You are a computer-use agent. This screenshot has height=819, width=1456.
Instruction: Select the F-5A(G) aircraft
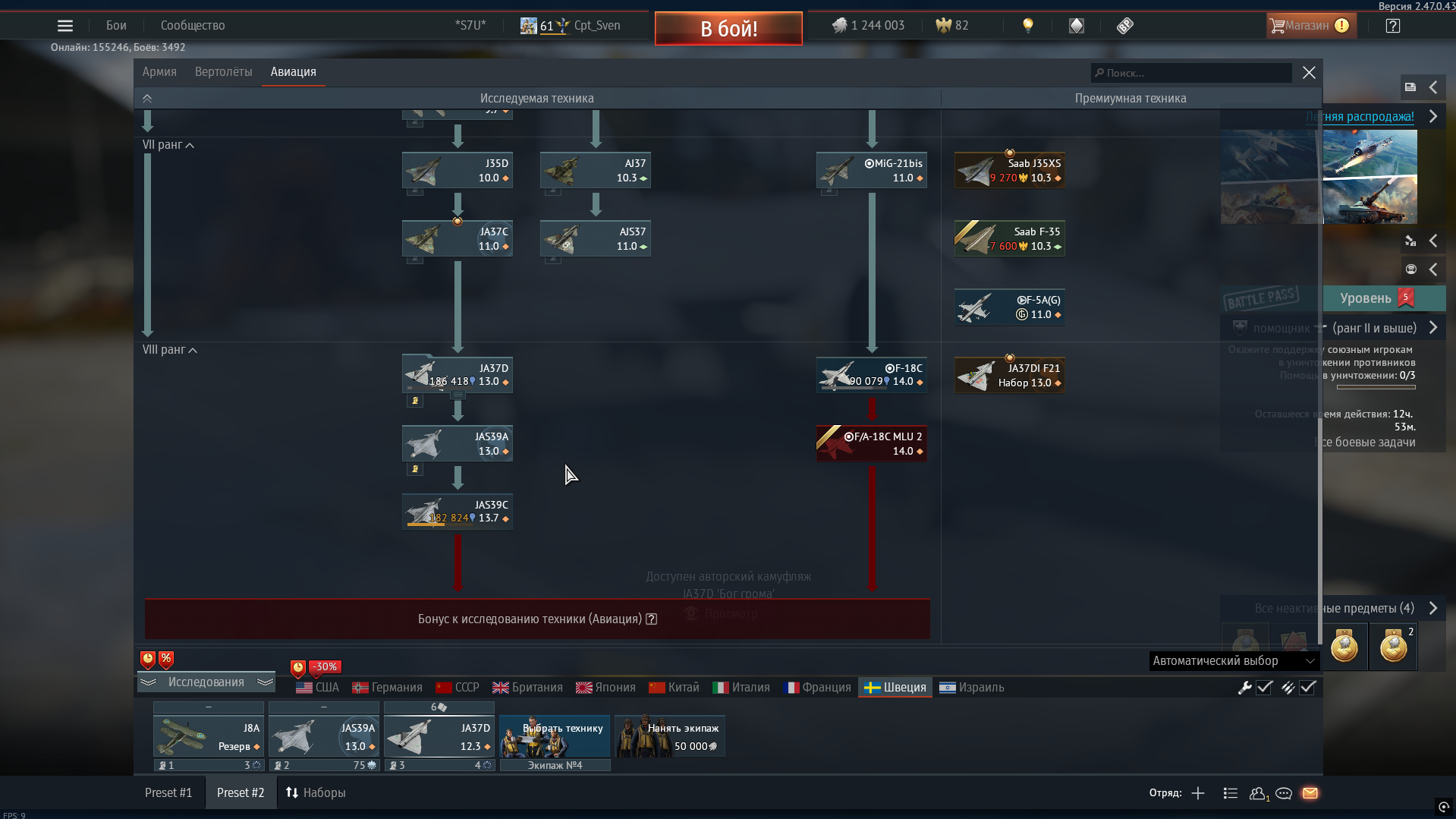(1010, 307)
